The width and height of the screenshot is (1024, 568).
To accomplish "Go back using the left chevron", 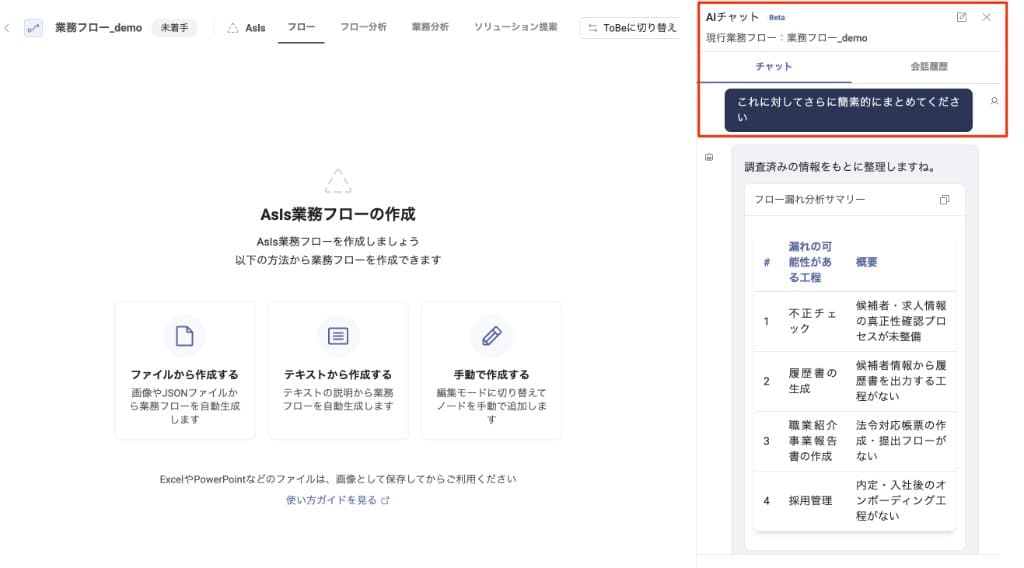I will point(7,28).
